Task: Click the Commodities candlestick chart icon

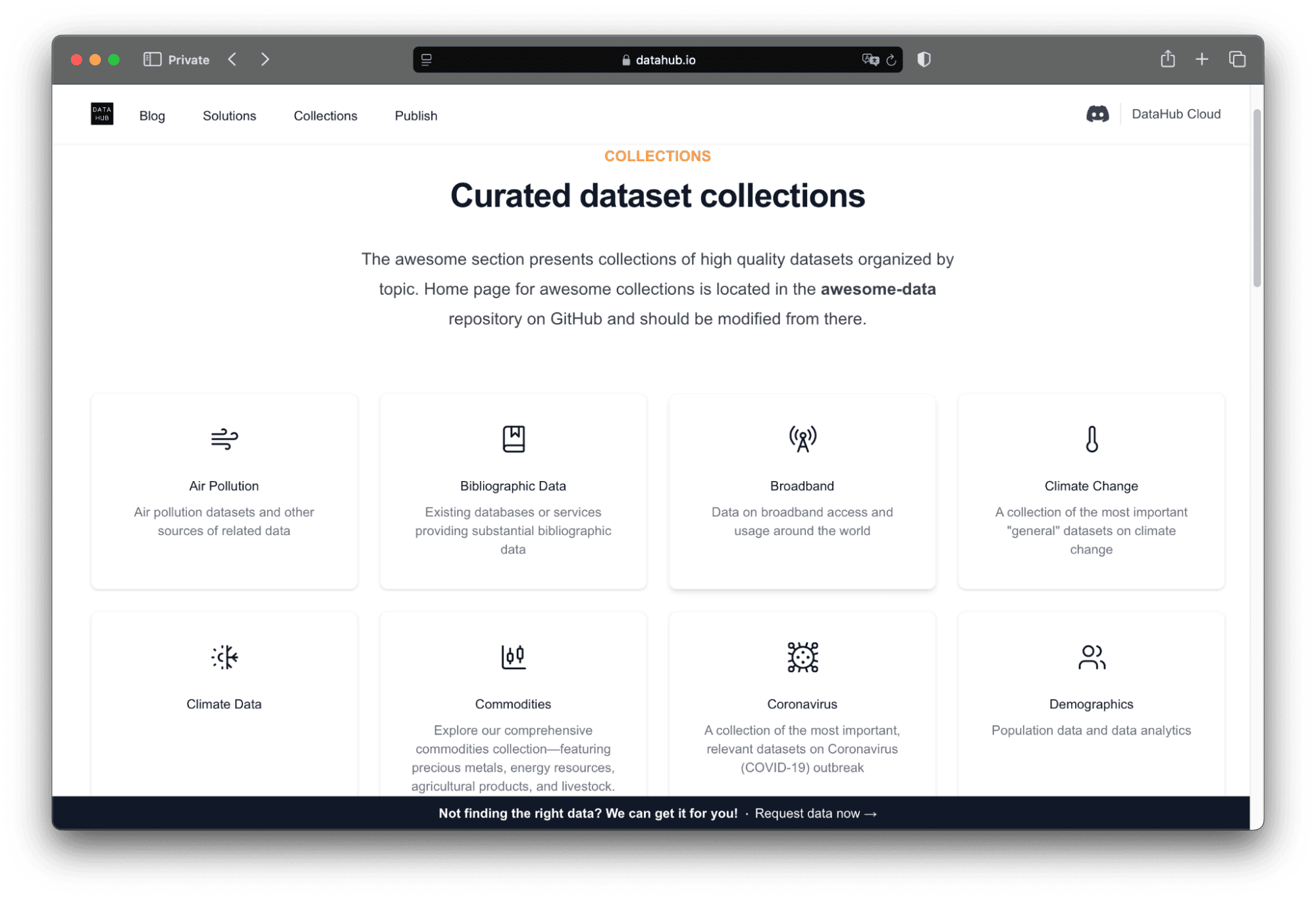Action: [x=513, y=656]
